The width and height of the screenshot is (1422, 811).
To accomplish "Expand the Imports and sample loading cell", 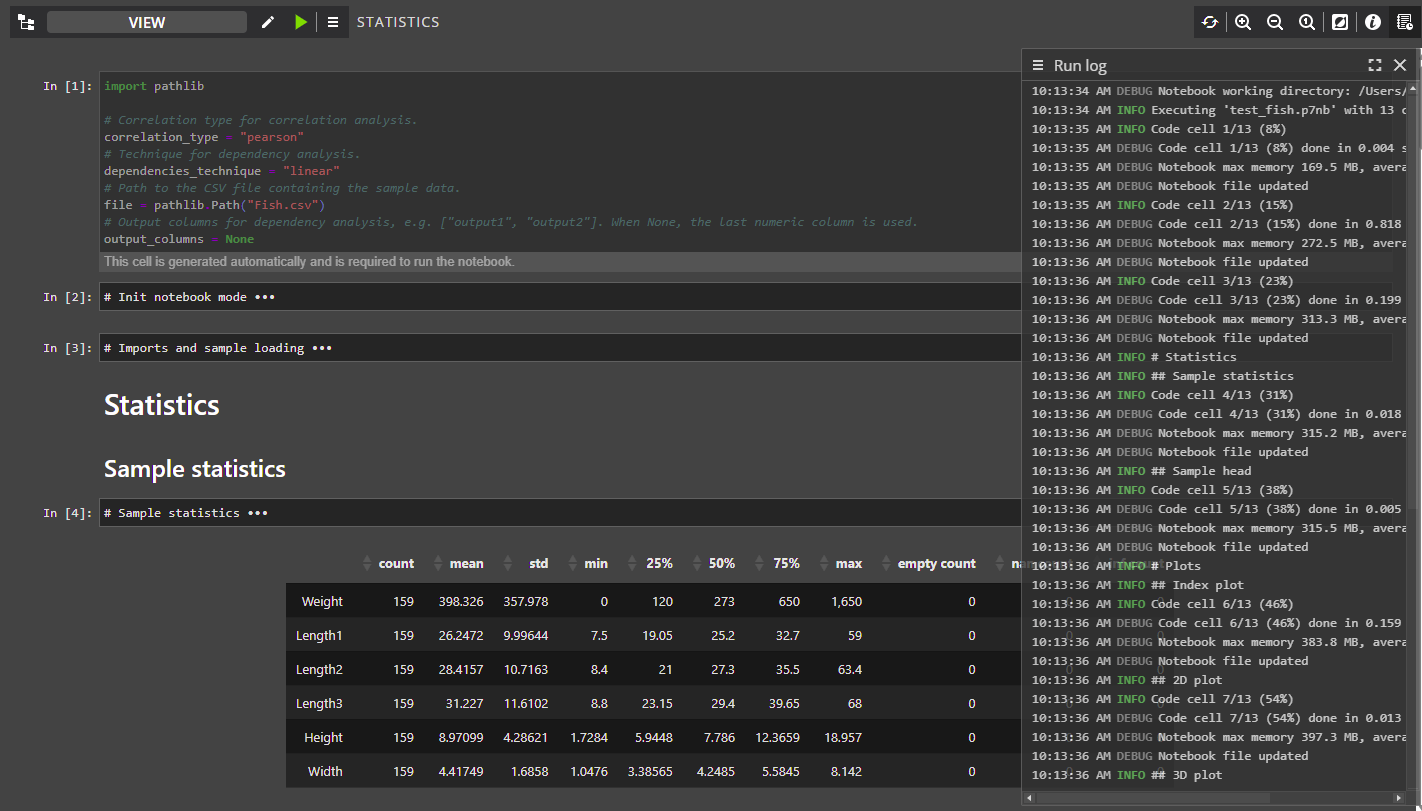I will point(321,348).
